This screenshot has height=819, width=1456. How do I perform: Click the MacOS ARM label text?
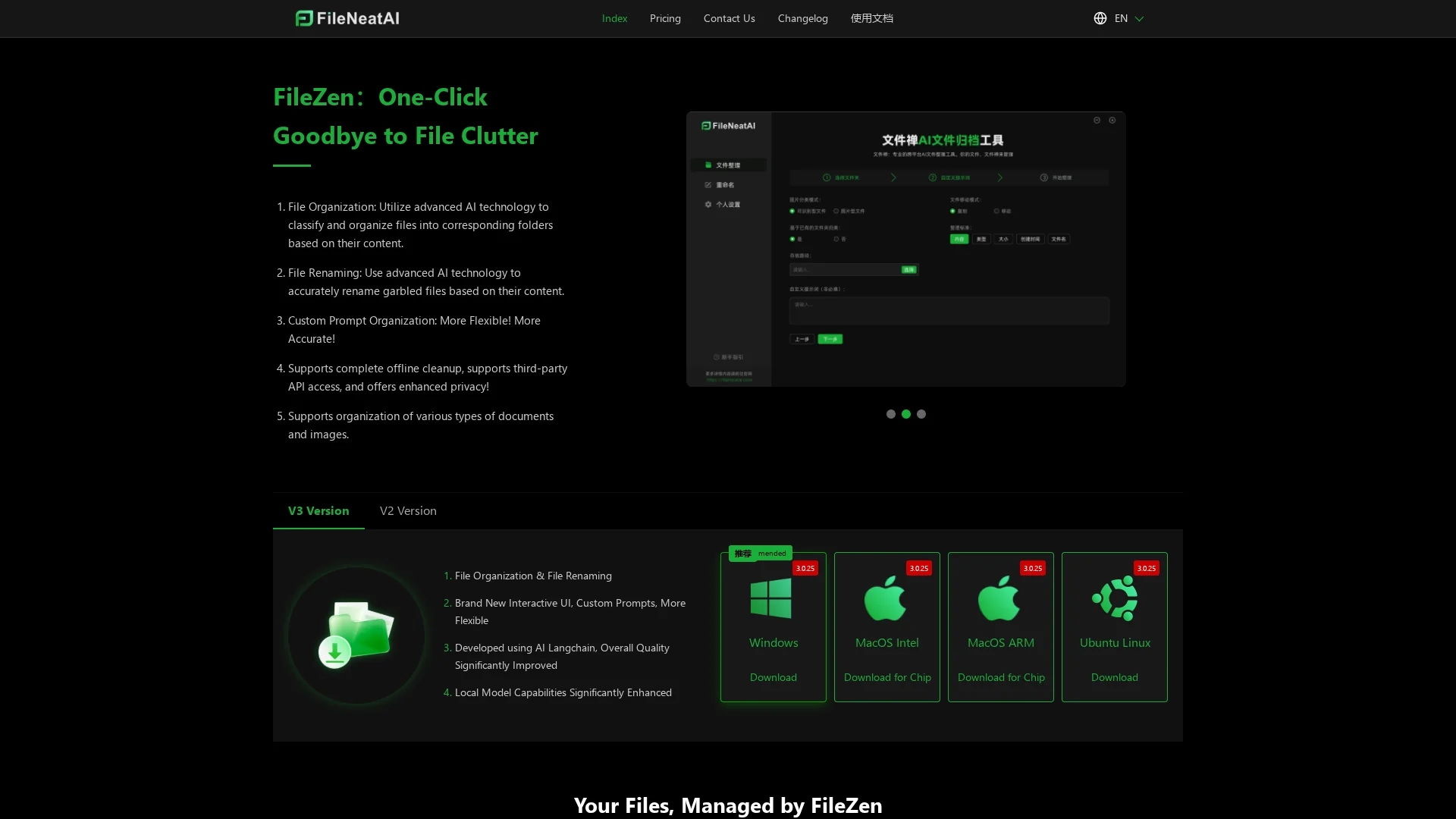click(1000, 642)
